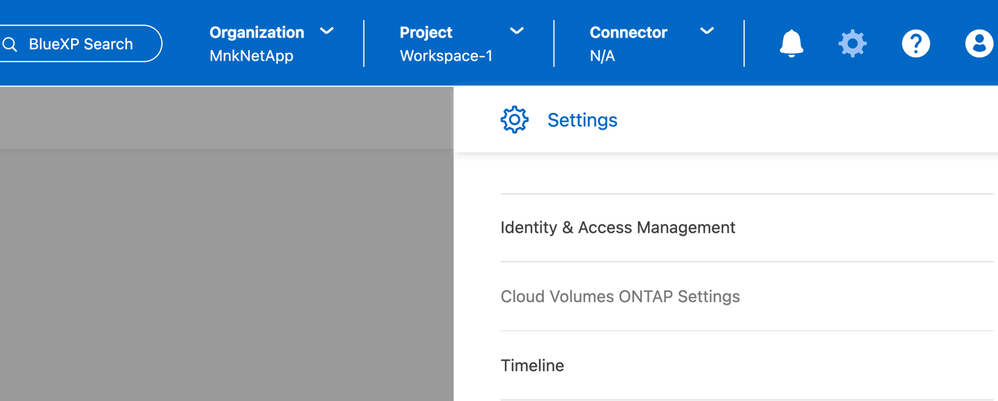Select the Workspace-1 project name

coord(446,56)
